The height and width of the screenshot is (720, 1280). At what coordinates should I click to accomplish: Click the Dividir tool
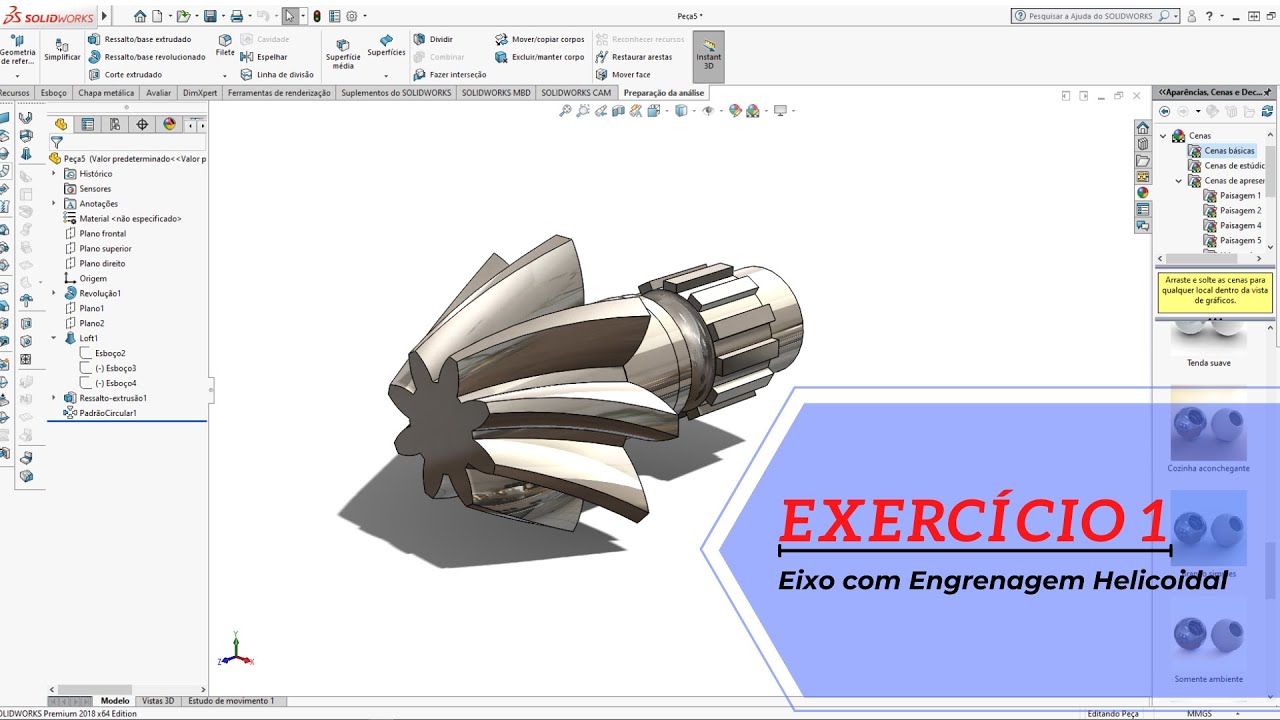click(433, 39)
